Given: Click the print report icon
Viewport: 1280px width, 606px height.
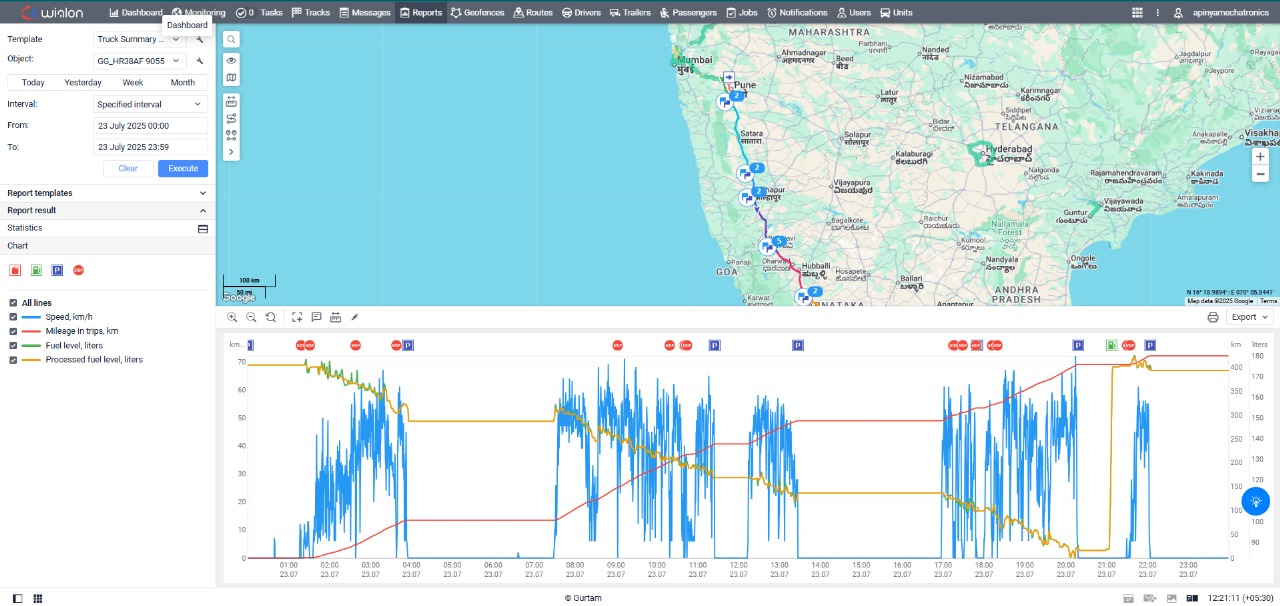Looking at the screenshot, I should [1213, 317].
